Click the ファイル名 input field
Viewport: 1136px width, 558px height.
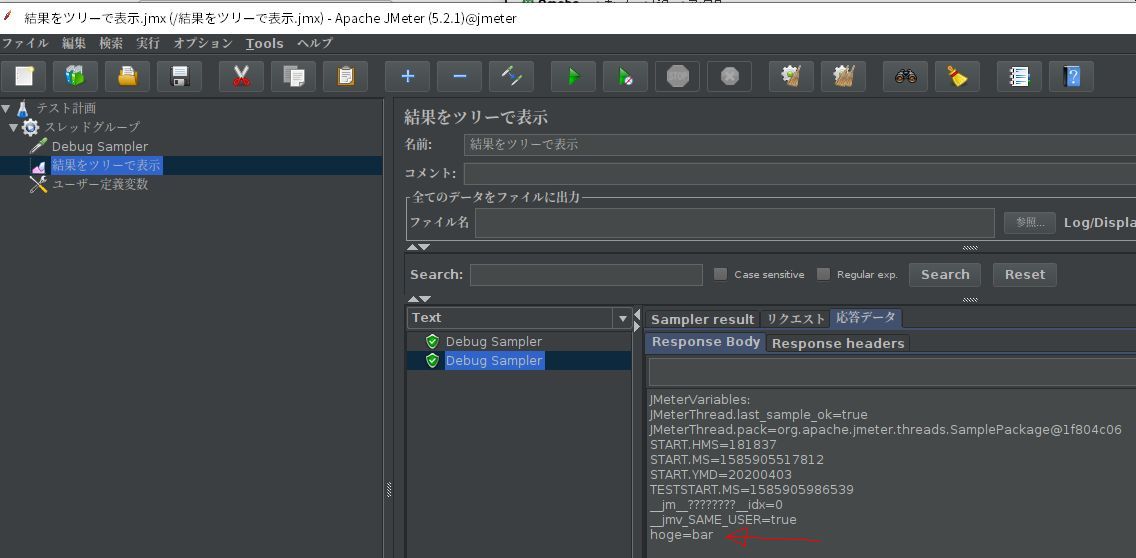tap(735, 222)
